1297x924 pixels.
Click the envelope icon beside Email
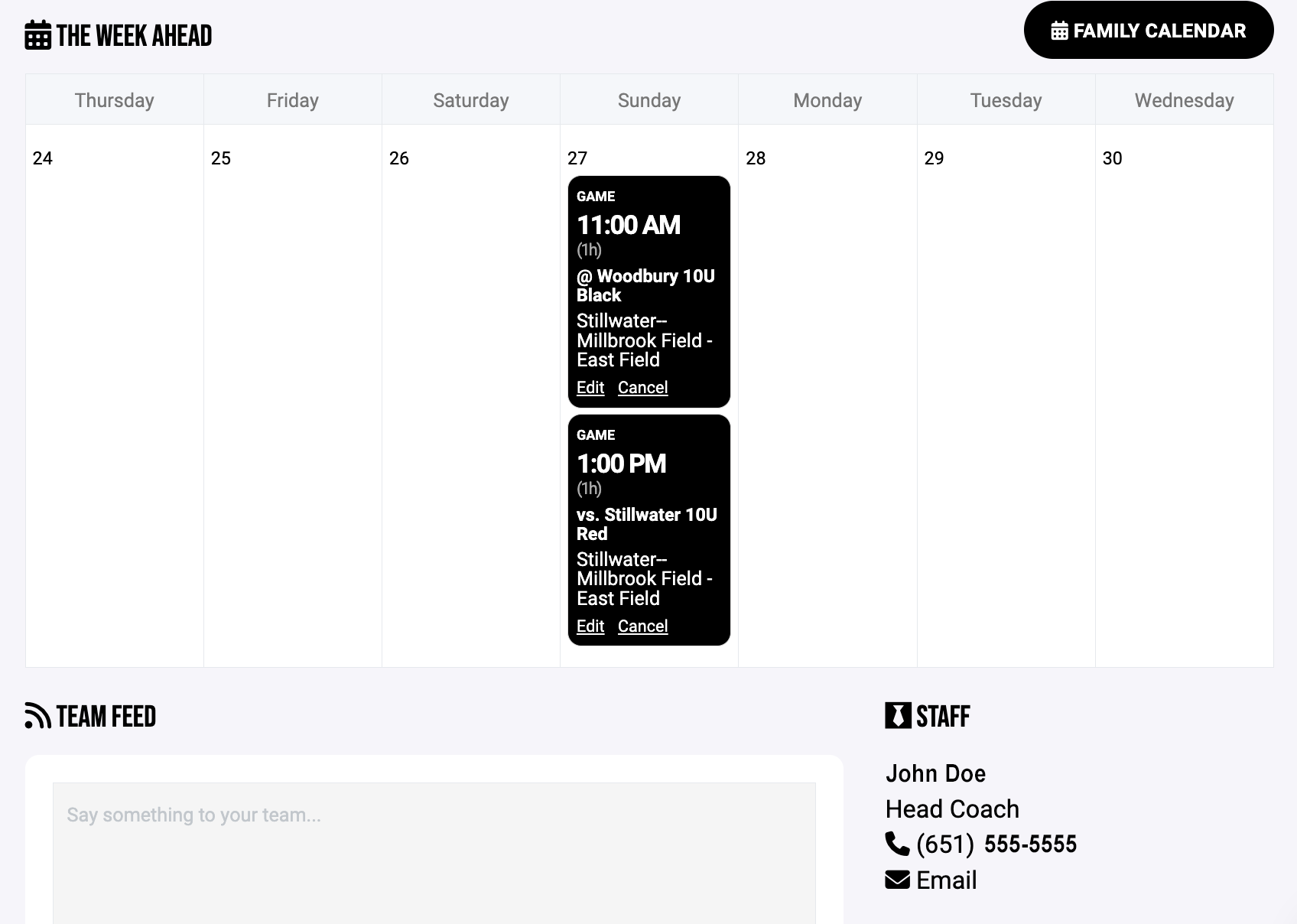(897, 880)
